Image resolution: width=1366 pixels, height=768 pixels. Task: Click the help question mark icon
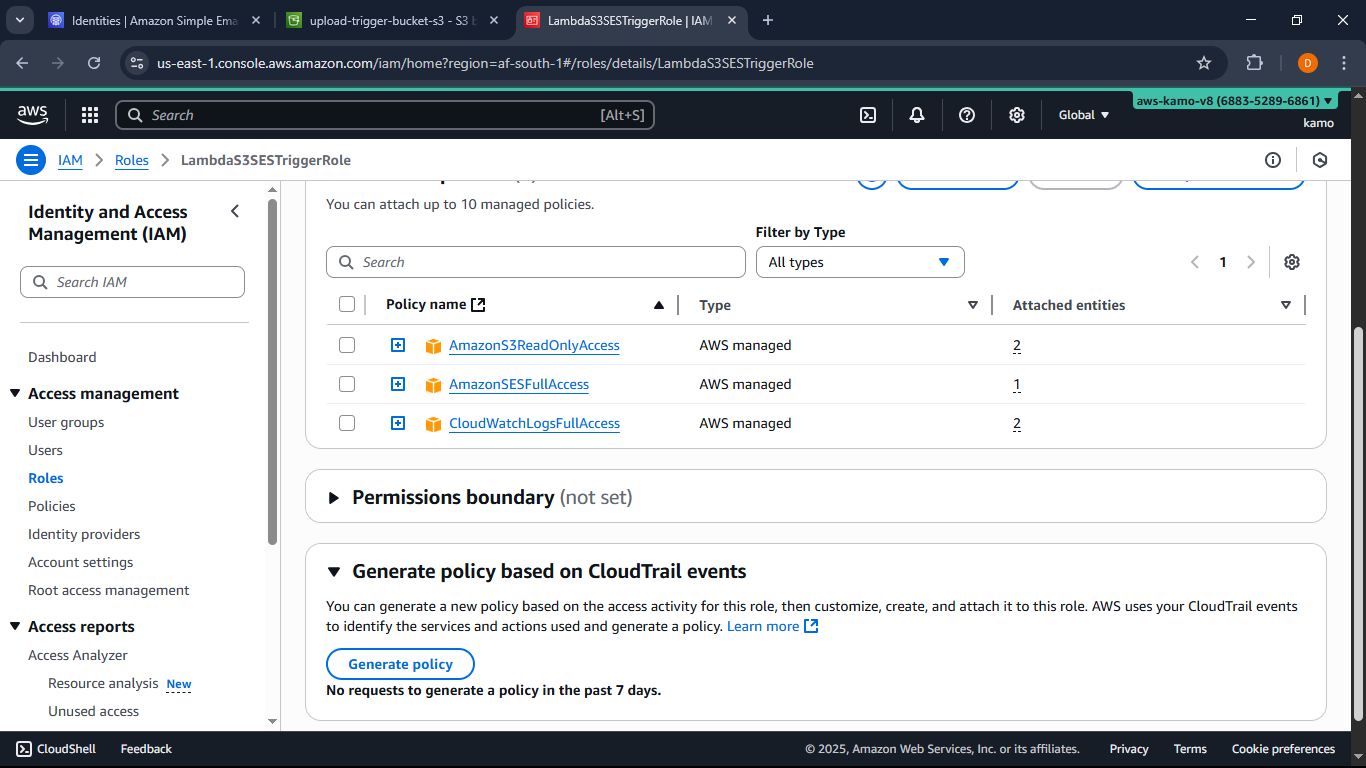point(967,115)
